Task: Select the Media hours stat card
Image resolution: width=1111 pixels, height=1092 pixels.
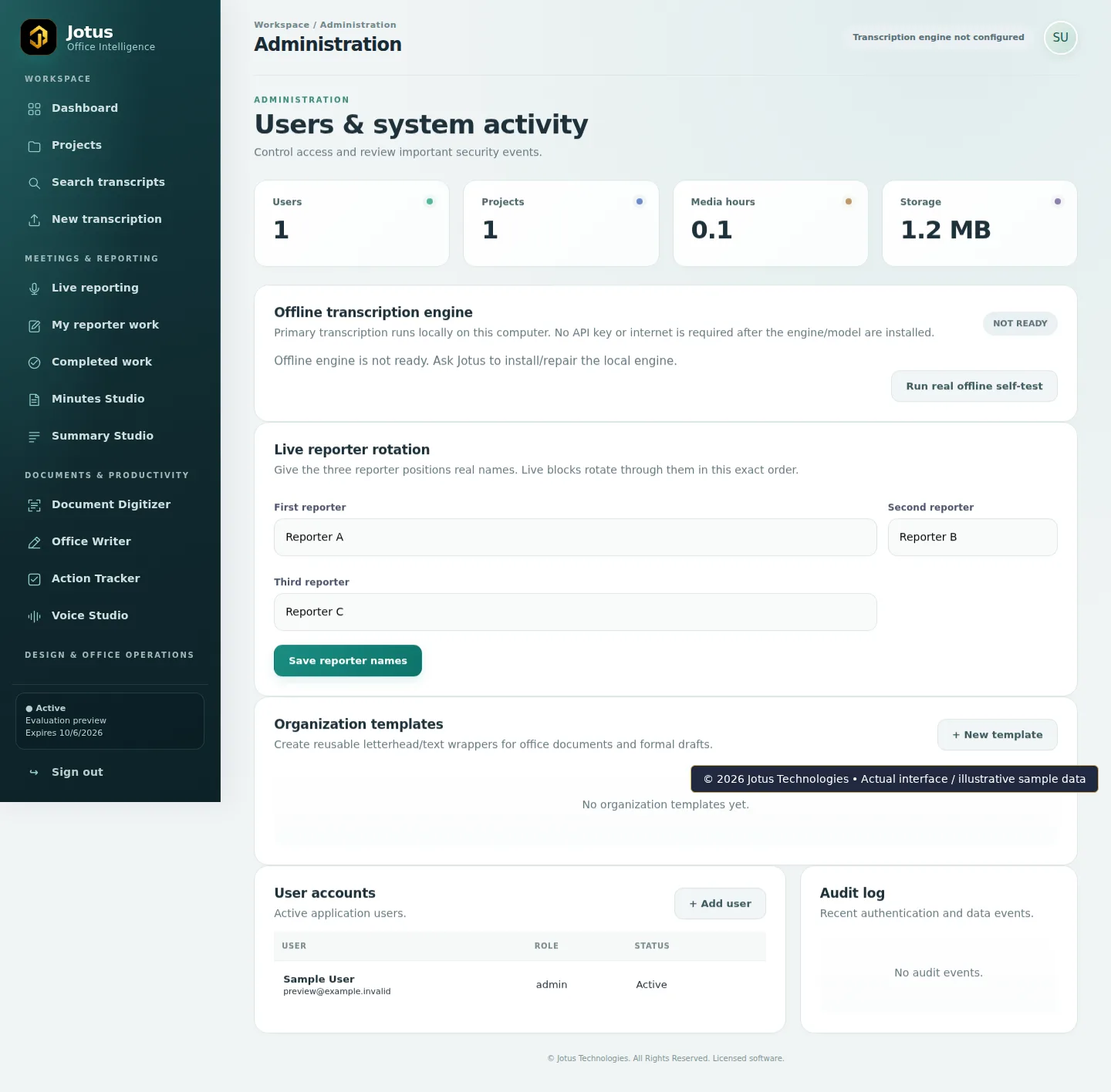Action: click(770, 224)
